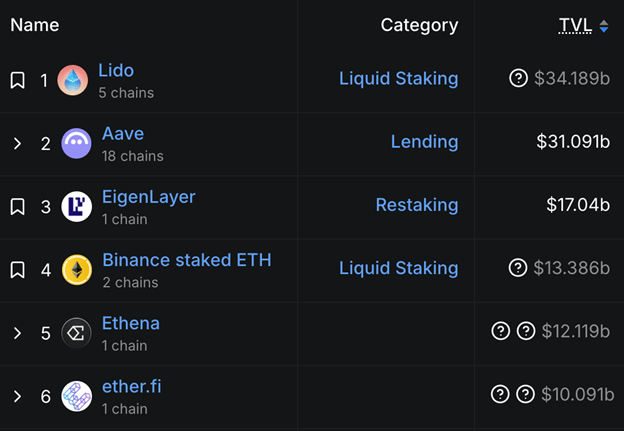Click the TVL sort arrows indicator

604,26
